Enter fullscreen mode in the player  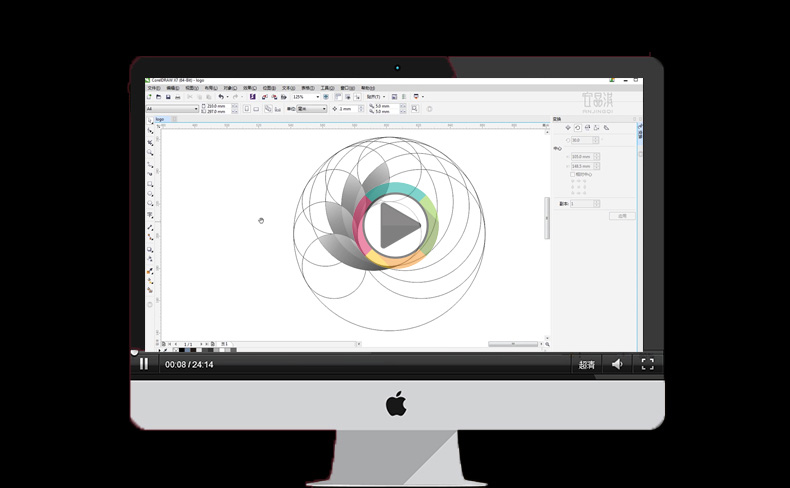point(647,364)
